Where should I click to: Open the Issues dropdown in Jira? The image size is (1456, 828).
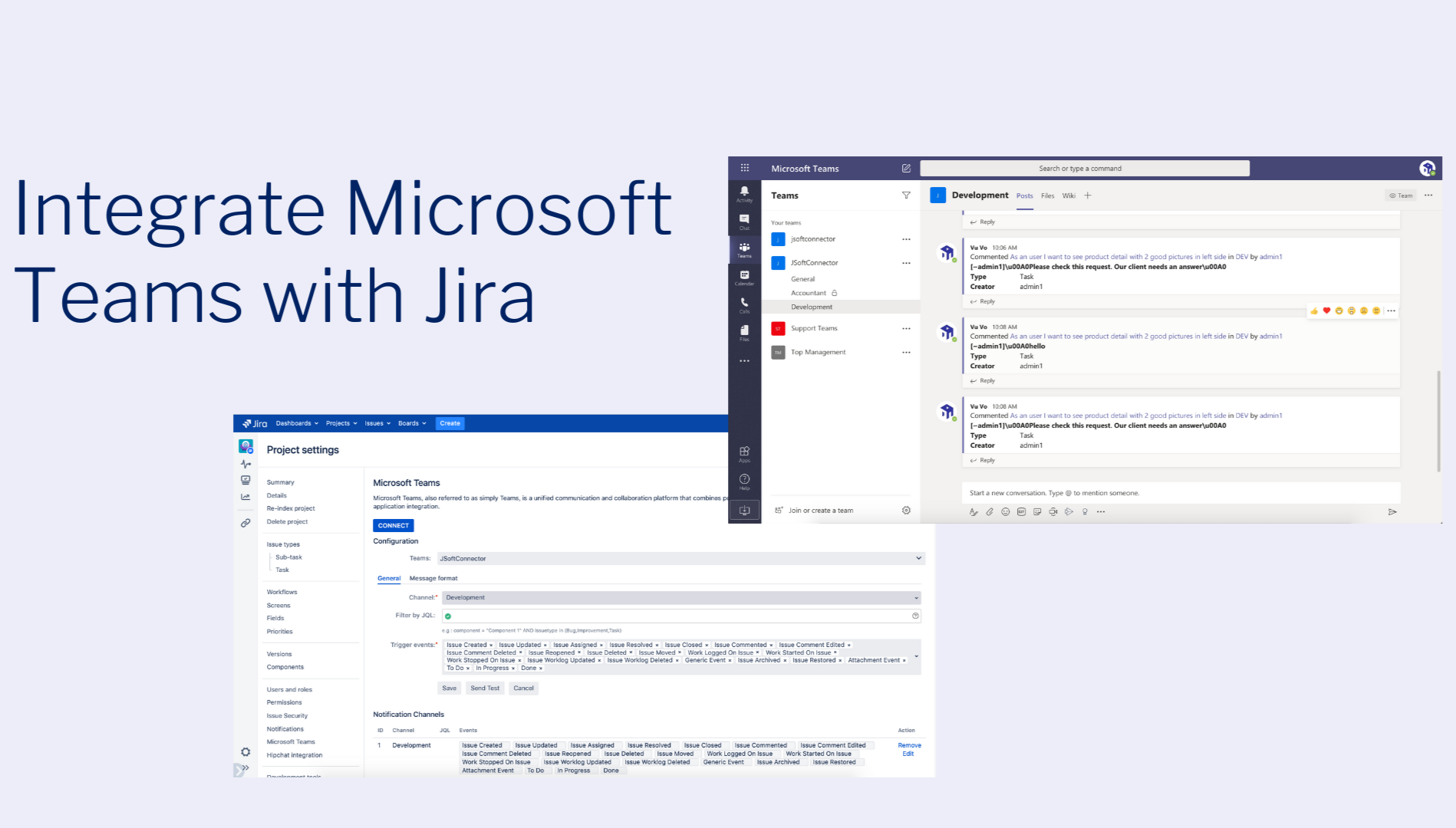tap(377, 423)
